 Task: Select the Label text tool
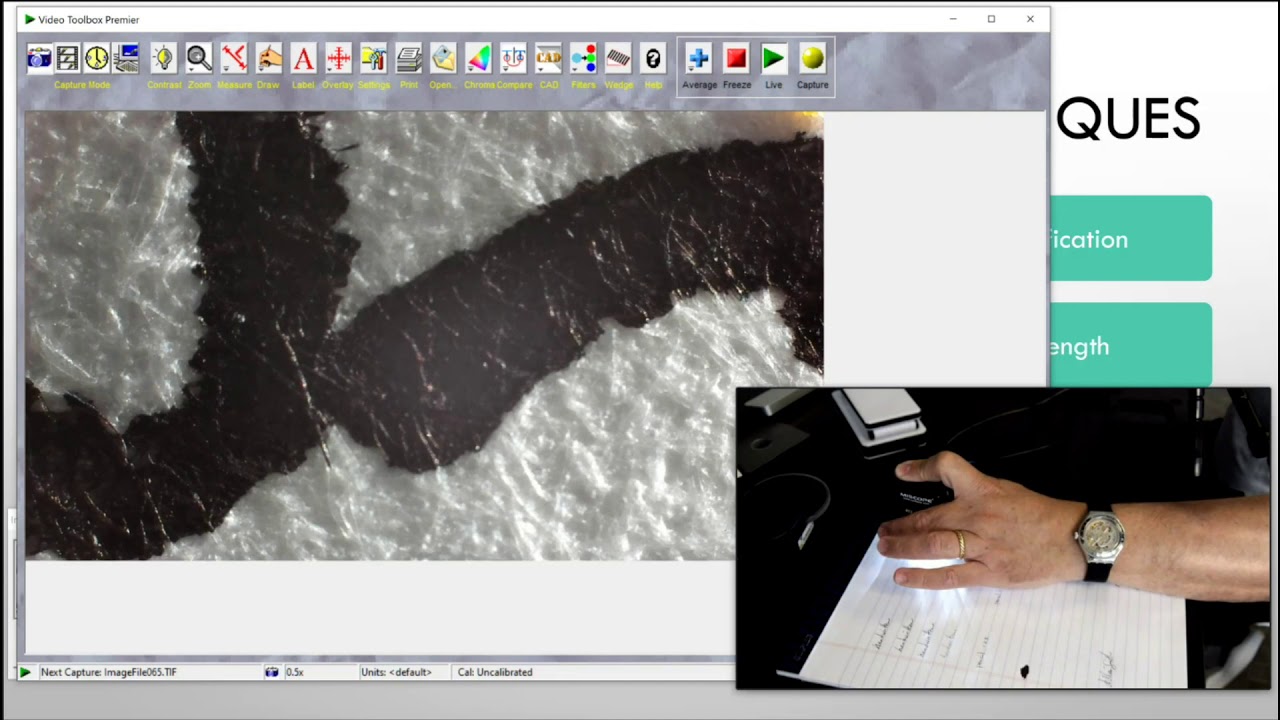(303, 59)
